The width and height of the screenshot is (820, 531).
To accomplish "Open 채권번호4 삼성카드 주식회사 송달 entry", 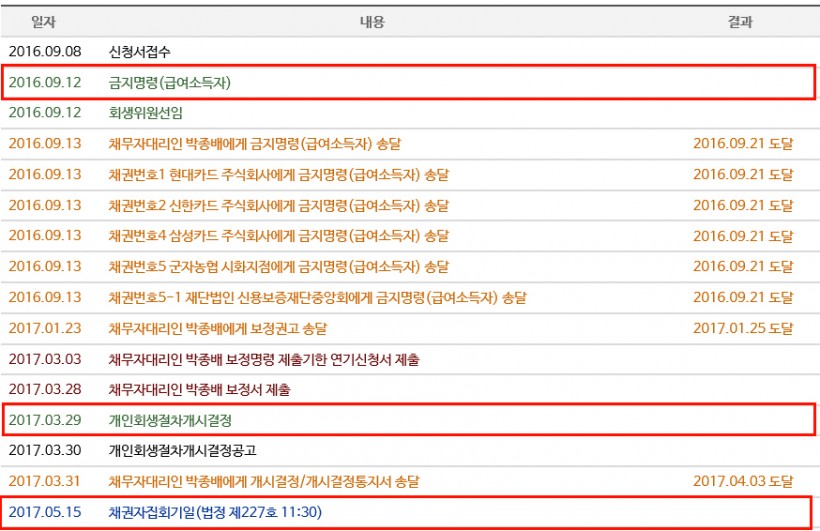I will (279, 235).
